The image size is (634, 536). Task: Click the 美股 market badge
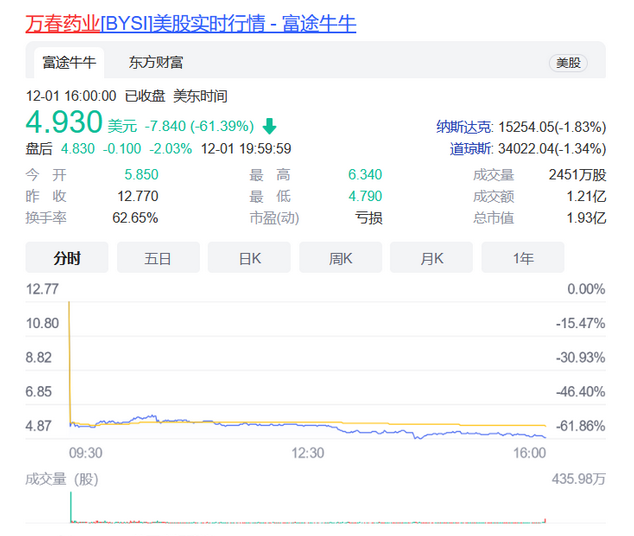tap(568, 63)
